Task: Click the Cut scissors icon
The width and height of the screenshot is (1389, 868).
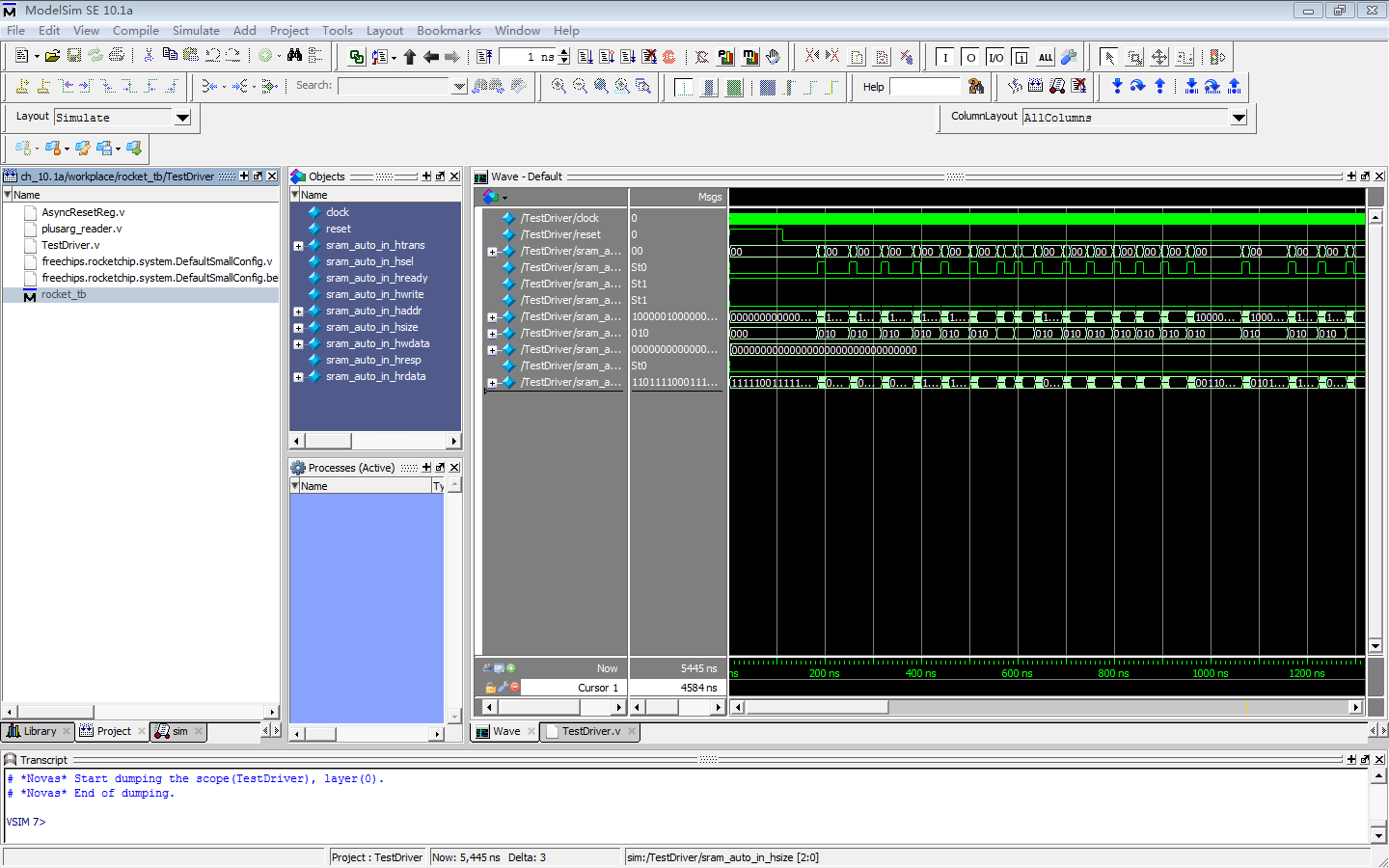Action: coord(149,56)
